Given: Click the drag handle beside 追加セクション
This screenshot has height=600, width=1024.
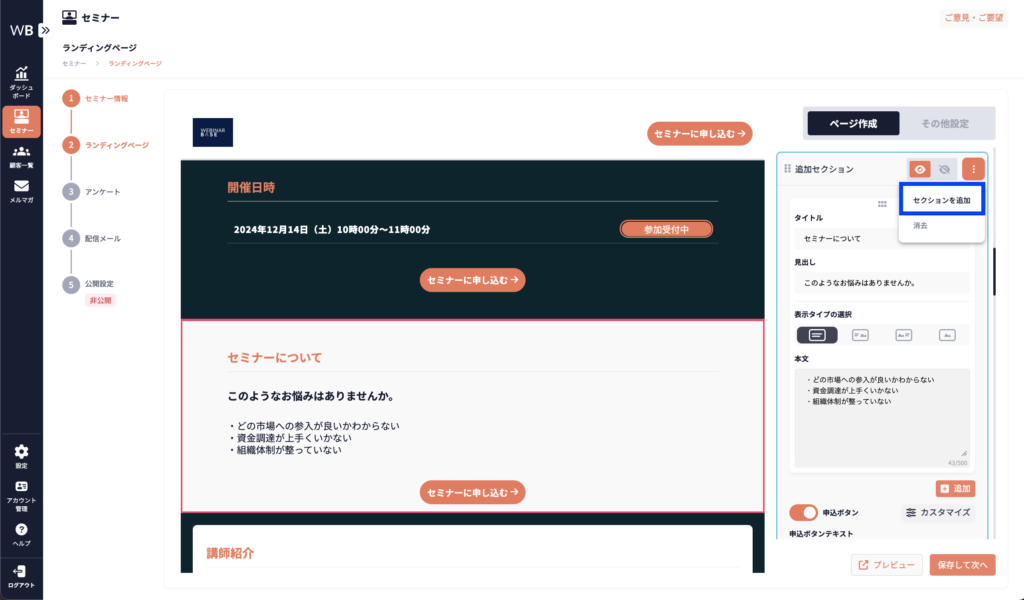Looking at the screenshot, I should (787, 169).
